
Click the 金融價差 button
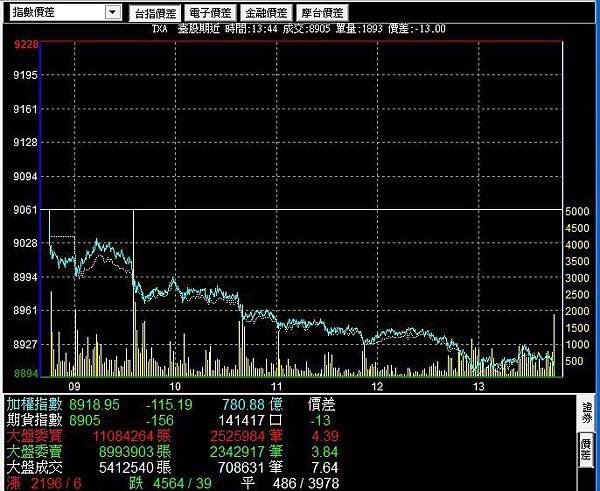[266, 13]
